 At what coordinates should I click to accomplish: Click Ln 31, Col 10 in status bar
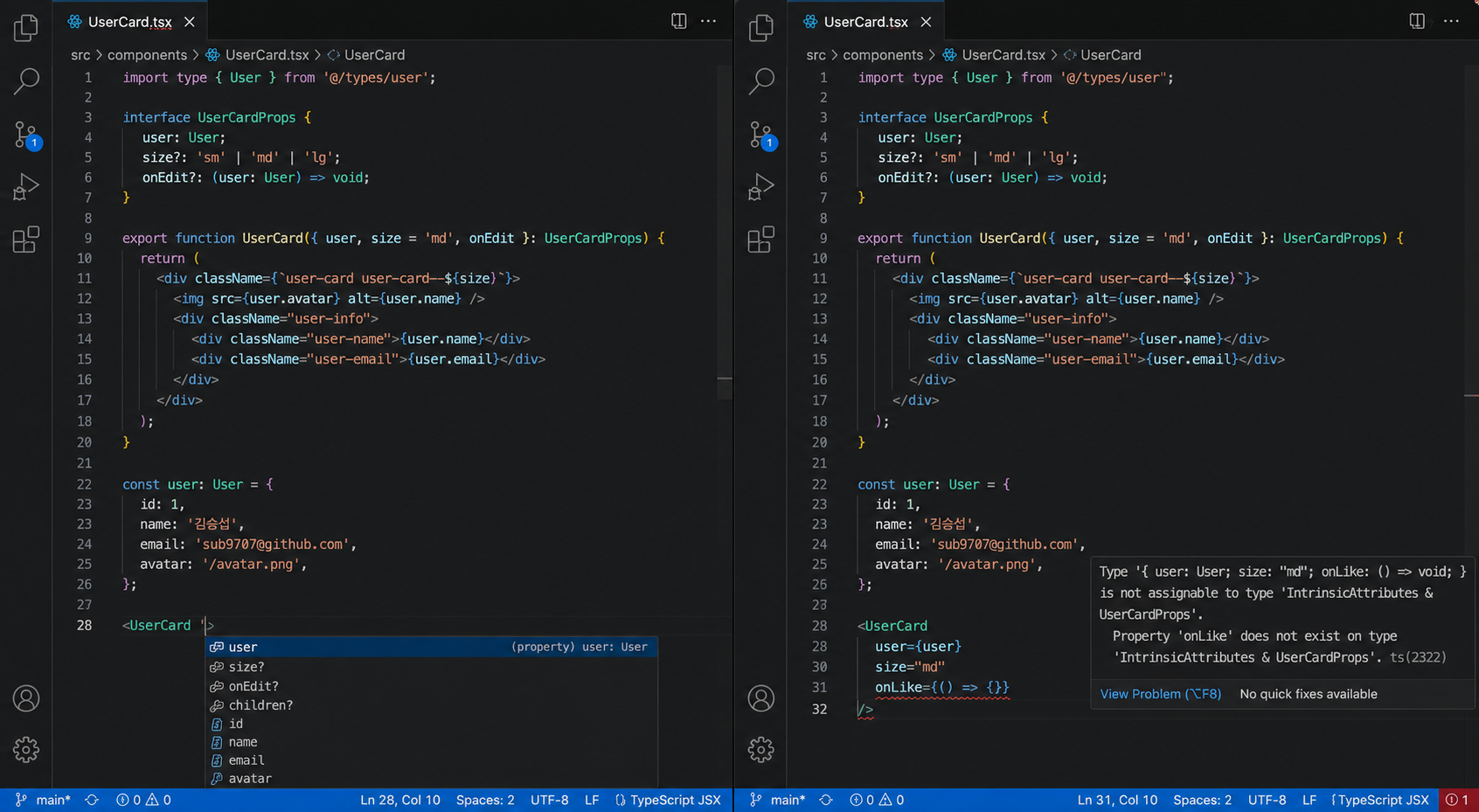[x=1117, y=800]
